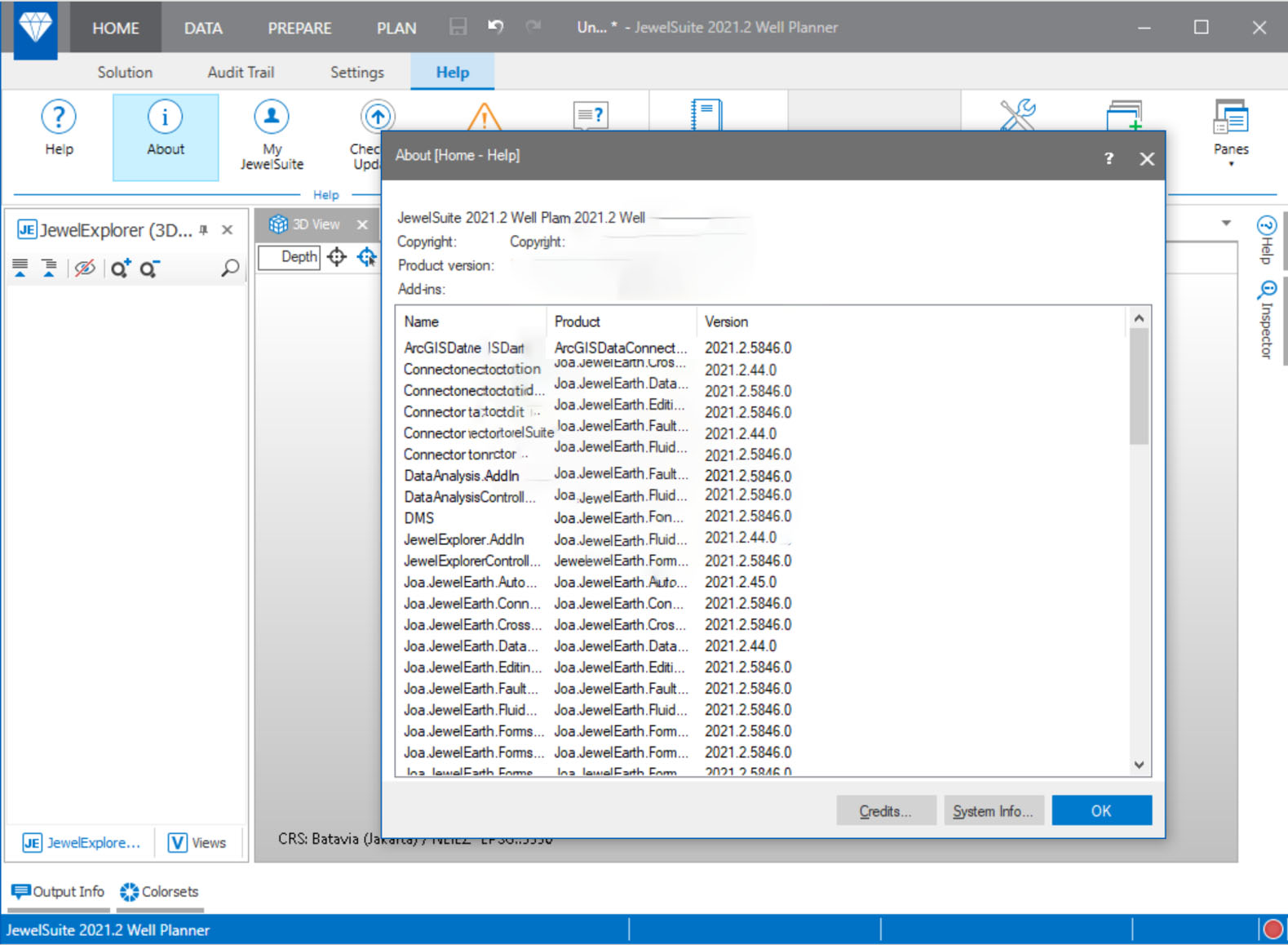Screen dimensions: 1288x945
Task: Select the Help sub-tab
Action: 452,72
